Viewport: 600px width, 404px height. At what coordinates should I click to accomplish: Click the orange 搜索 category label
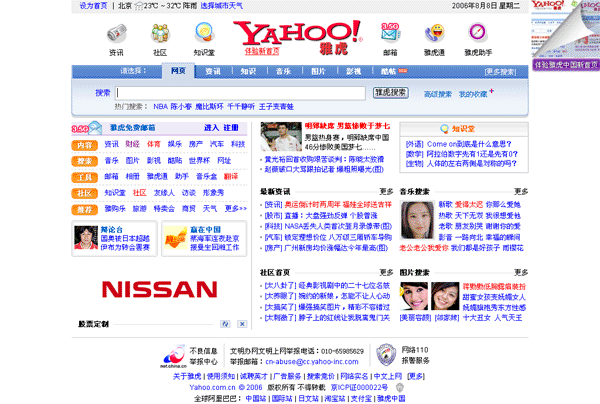(x=85, y=161)
